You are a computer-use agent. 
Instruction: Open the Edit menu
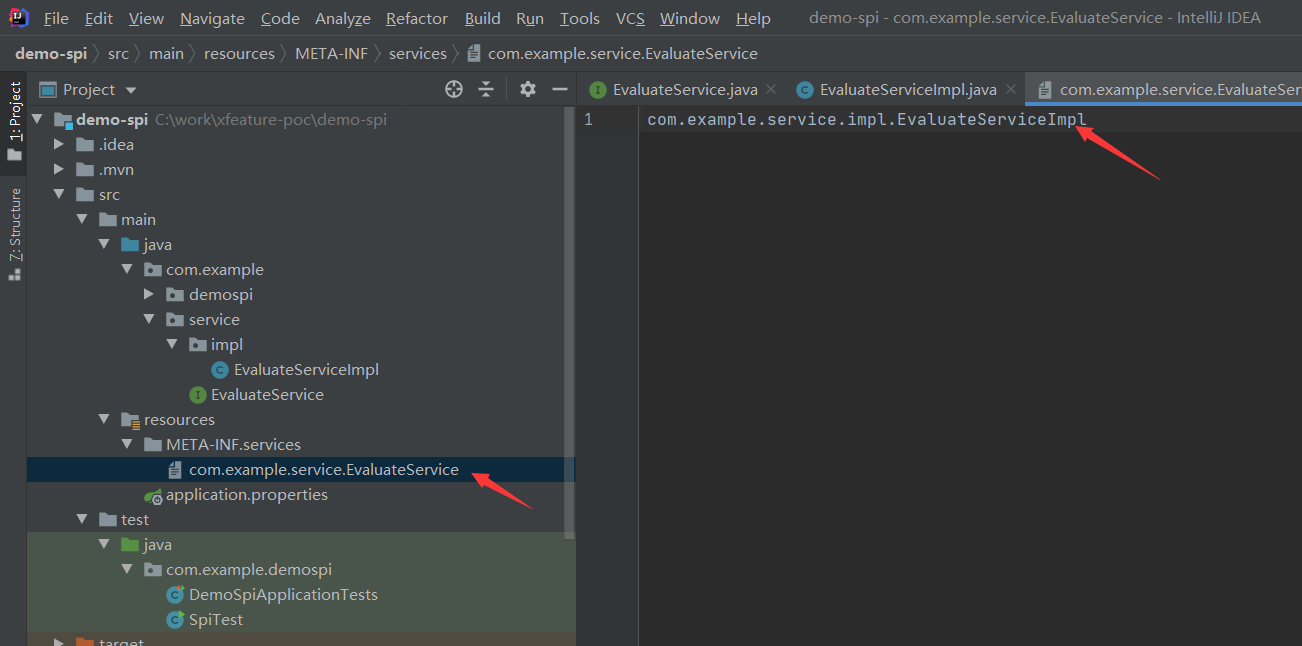(x=99, y=19)
